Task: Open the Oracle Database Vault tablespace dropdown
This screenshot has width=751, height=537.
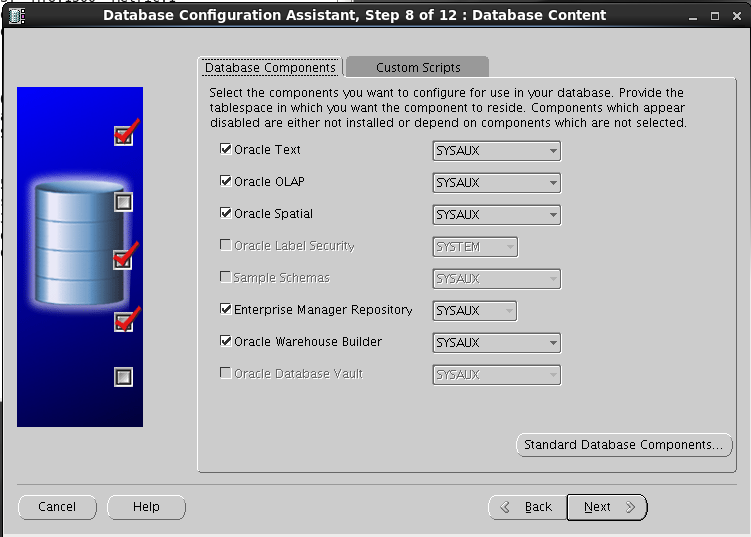Action: 497,375
